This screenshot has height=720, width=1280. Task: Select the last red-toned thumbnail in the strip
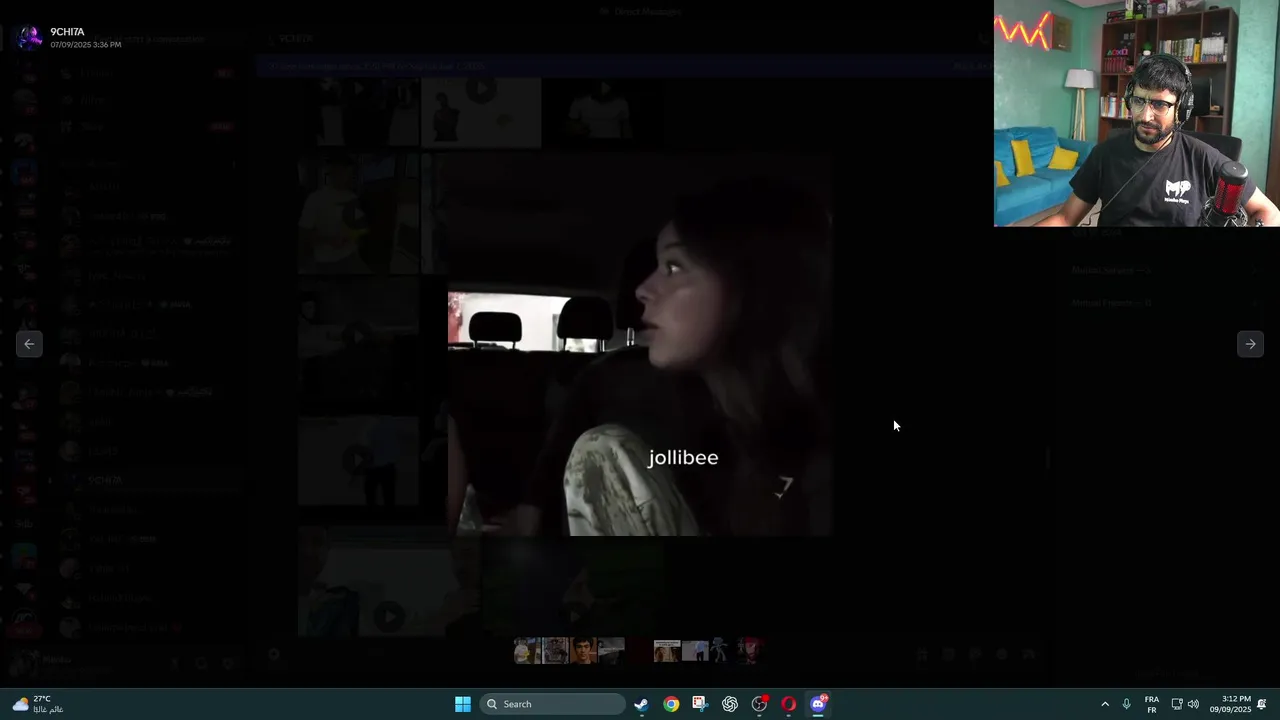click(x=751, y=650)
